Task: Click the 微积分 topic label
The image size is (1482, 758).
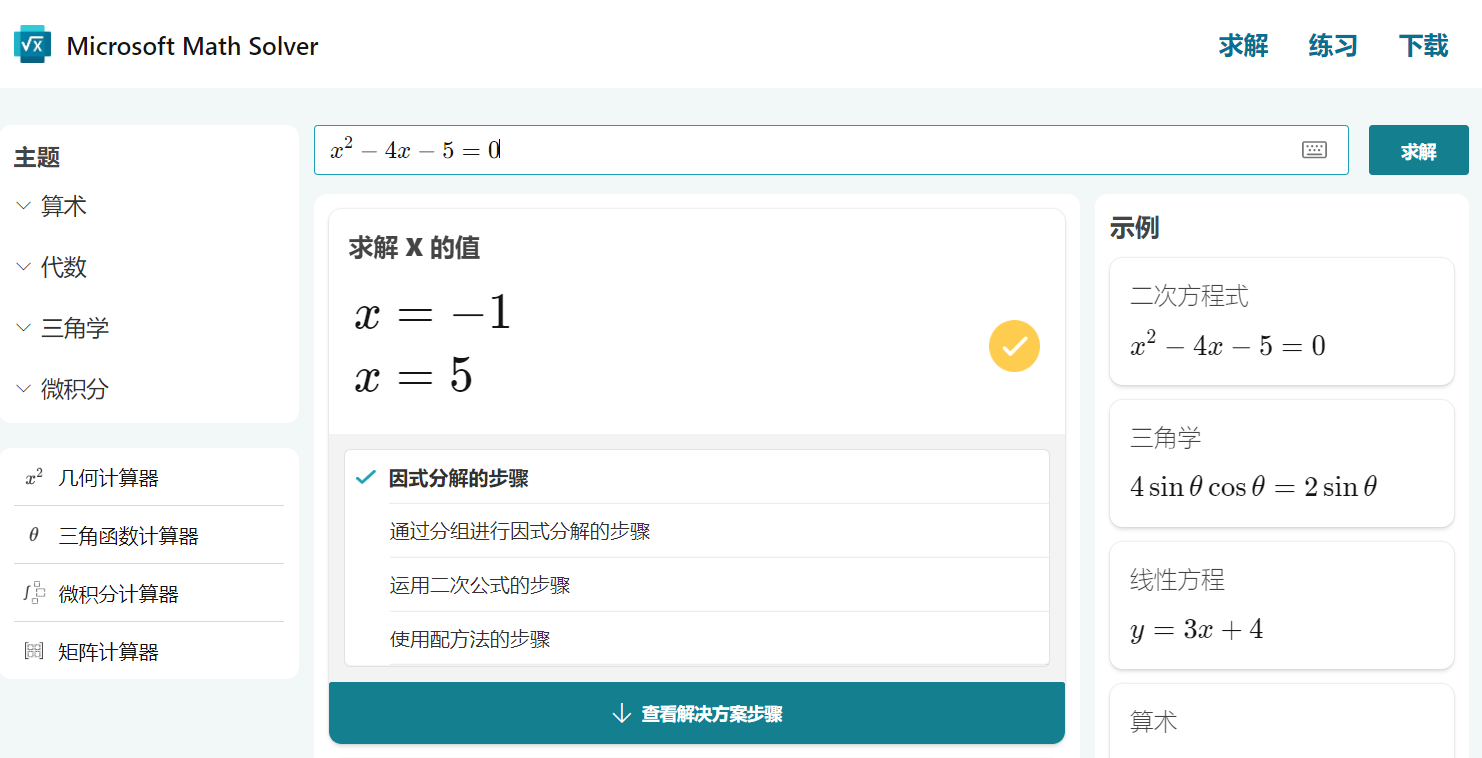Action: 75,389
